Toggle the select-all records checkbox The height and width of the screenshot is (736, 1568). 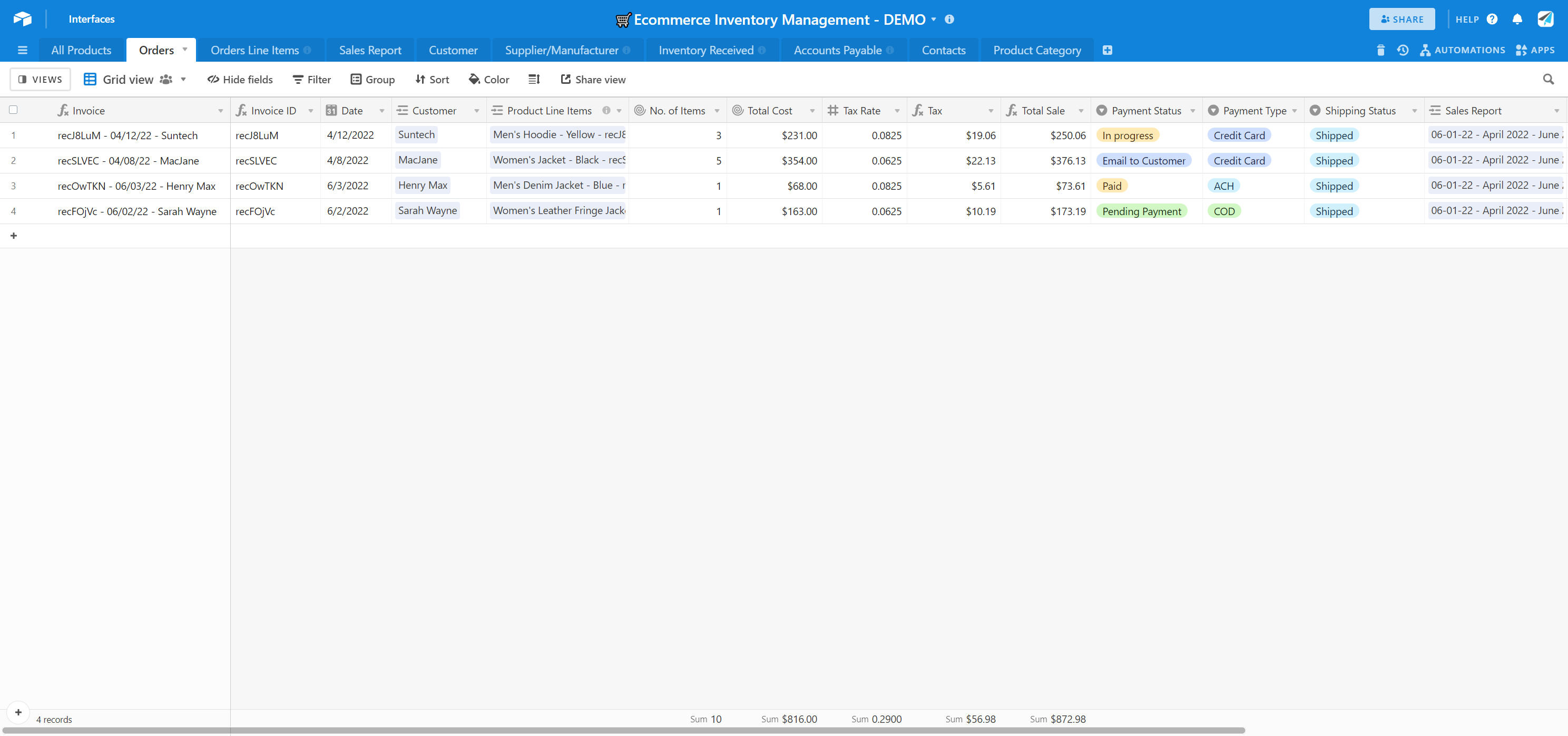pos(13,110)
